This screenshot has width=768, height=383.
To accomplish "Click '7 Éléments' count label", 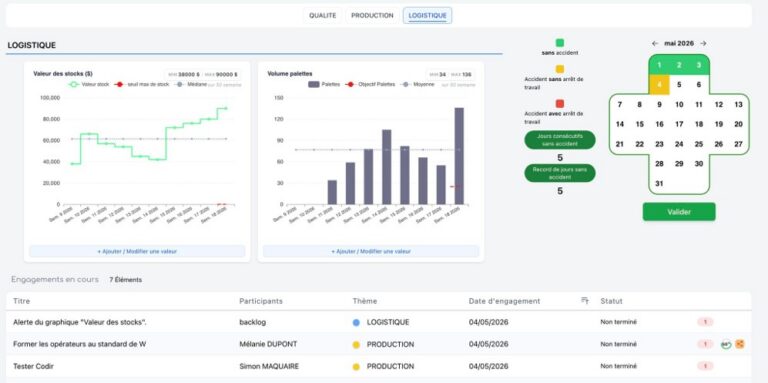I will pos(125,280).
